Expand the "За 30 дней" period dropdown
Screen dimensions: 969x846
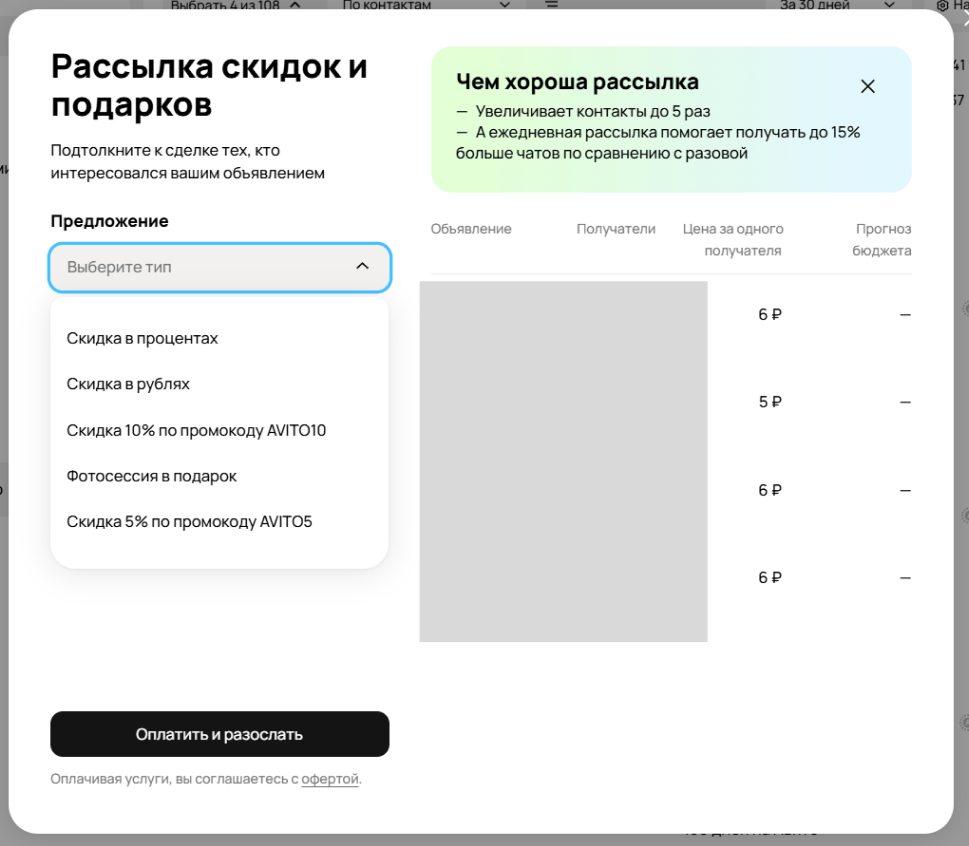click(836, 5)
